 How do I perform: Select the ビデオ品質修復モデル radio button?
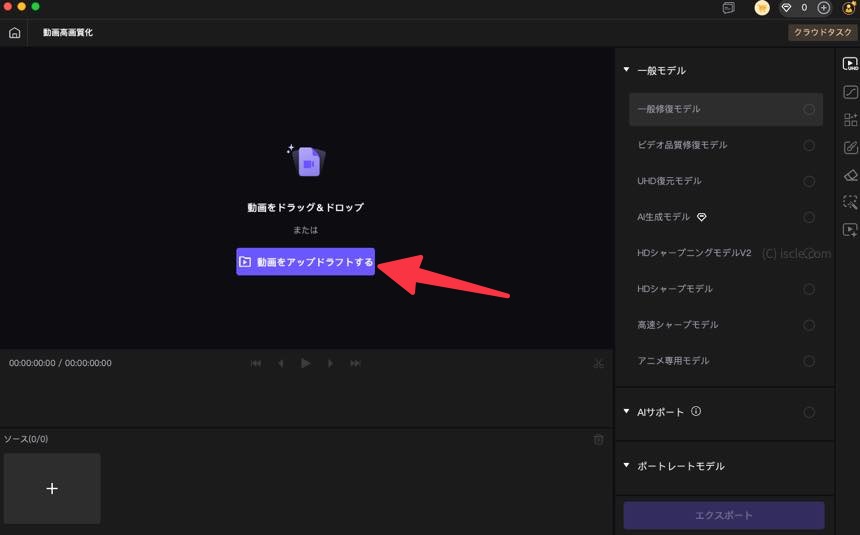click(809, 145)
